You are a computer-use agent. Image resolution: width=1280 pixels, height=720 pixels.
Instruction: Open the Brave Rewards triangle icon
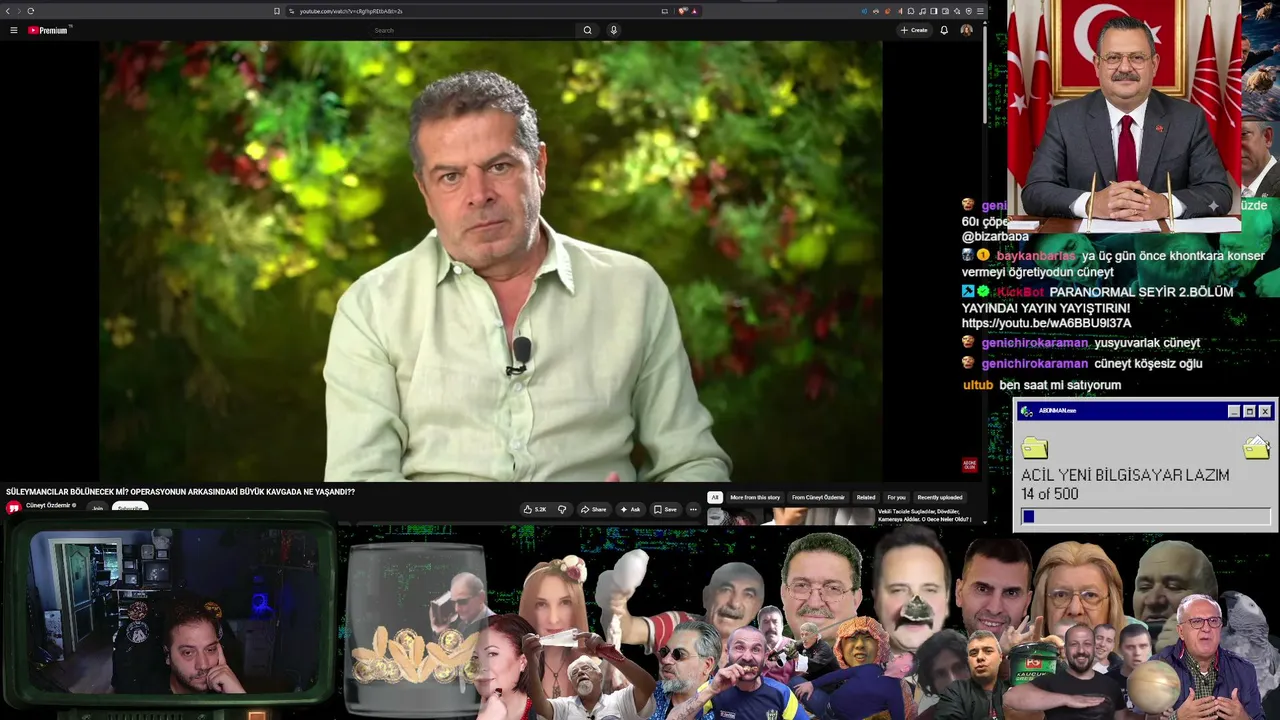point(694,11)
